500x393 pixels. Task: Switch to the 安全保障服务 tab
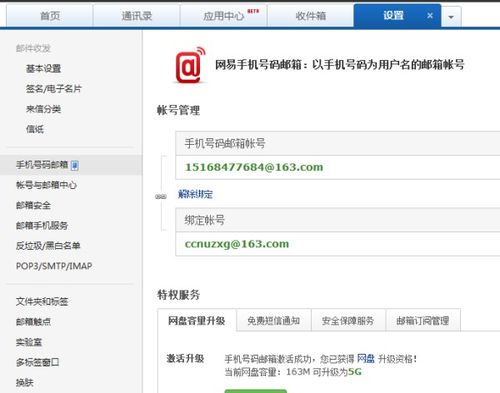coord(348,321)
